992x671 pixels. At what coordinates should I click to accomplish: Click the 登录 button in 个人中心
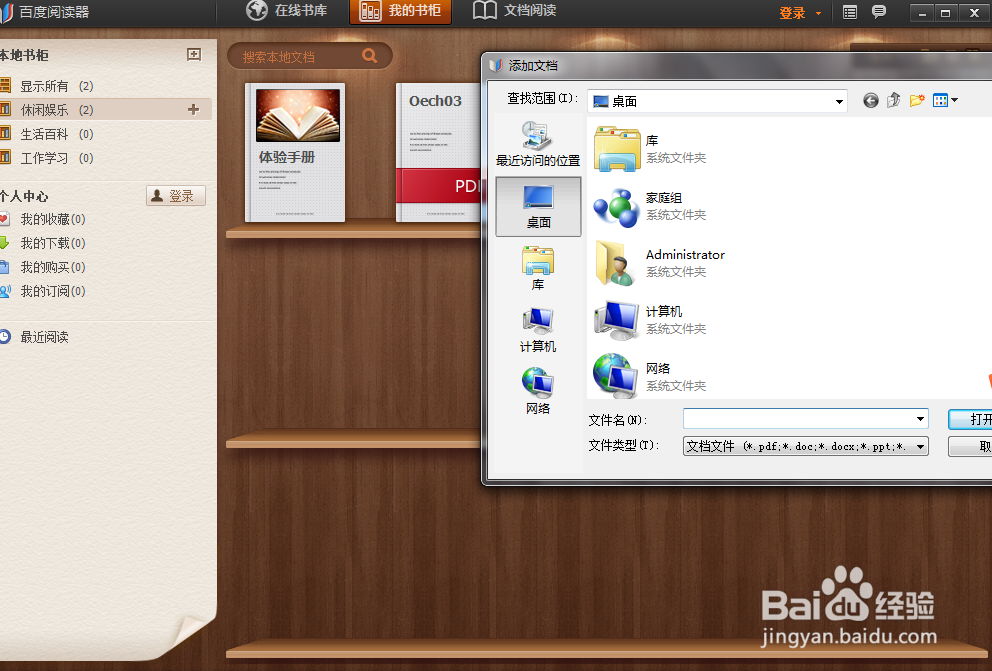(x=176, y=196)
